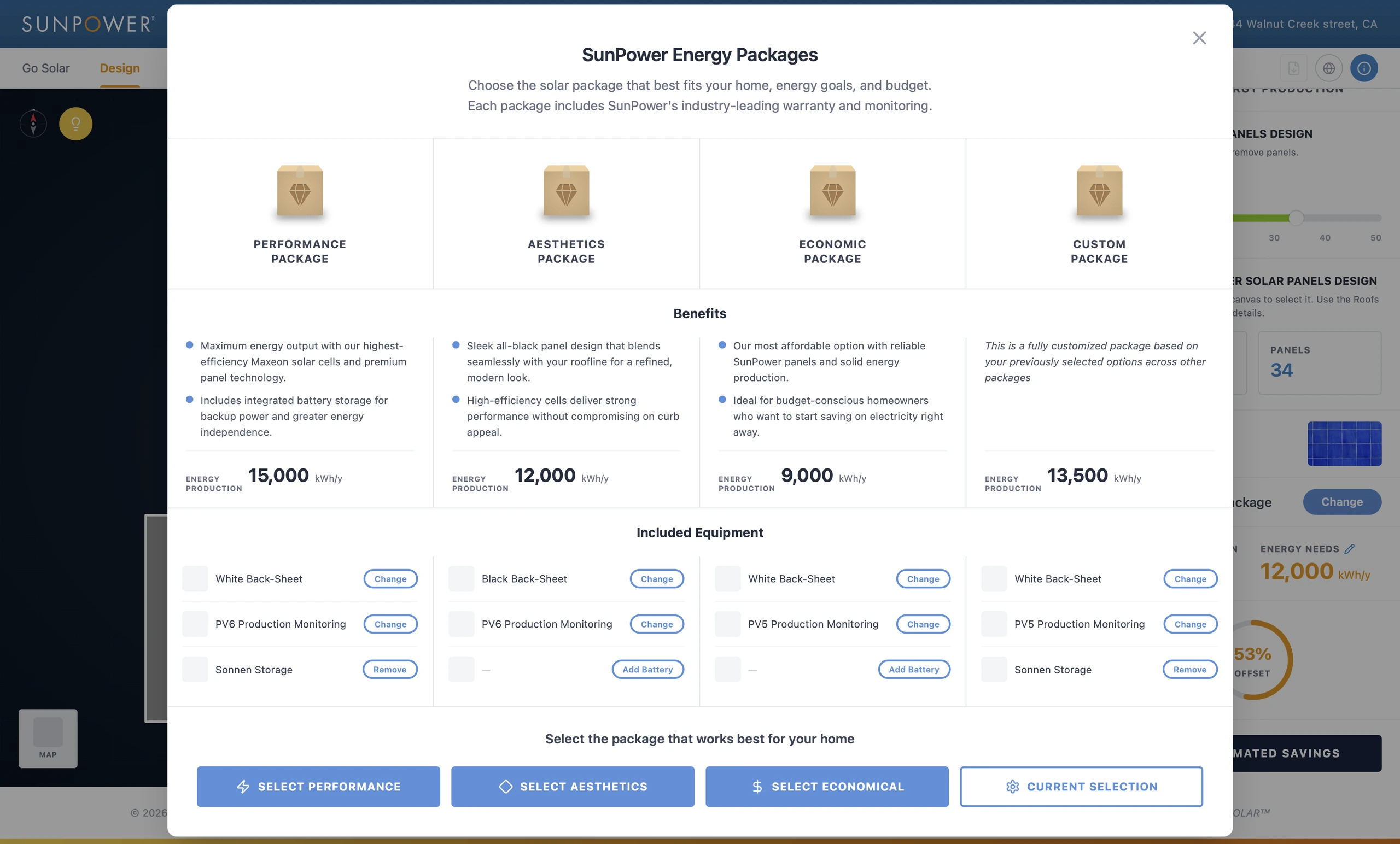
Task: Switch to the MAP view thumbnail
Action: (x=48, y=738)
